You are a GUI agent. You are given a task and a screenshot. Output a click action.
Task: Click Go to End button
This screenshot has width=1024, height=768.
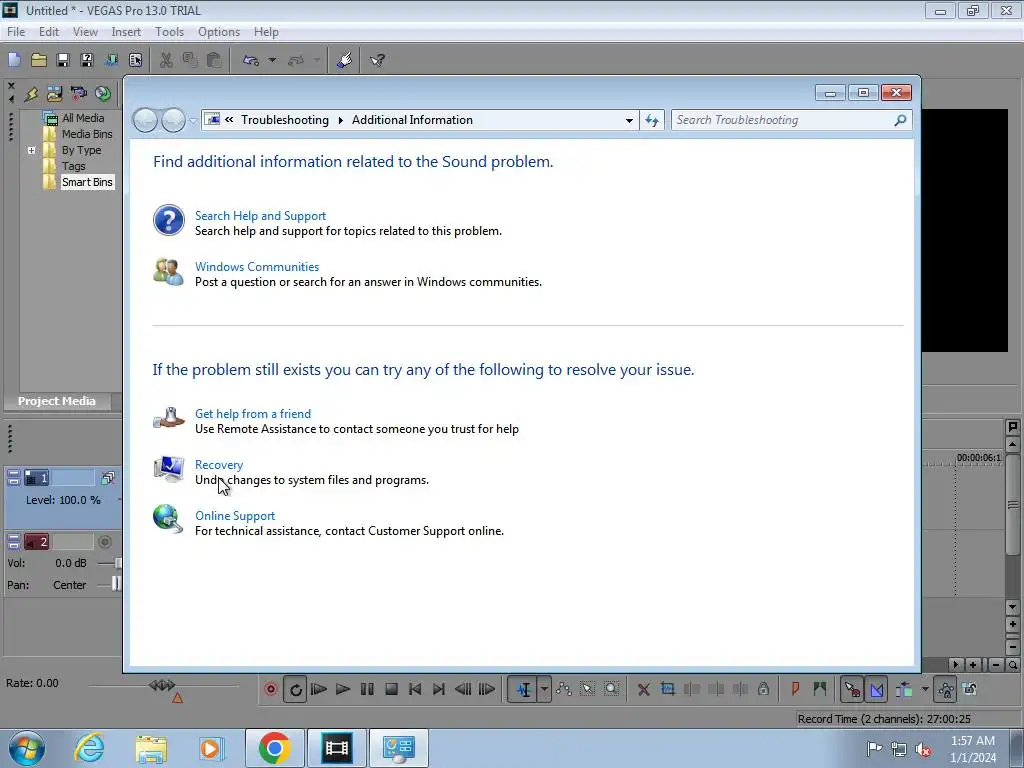point(439,689)
